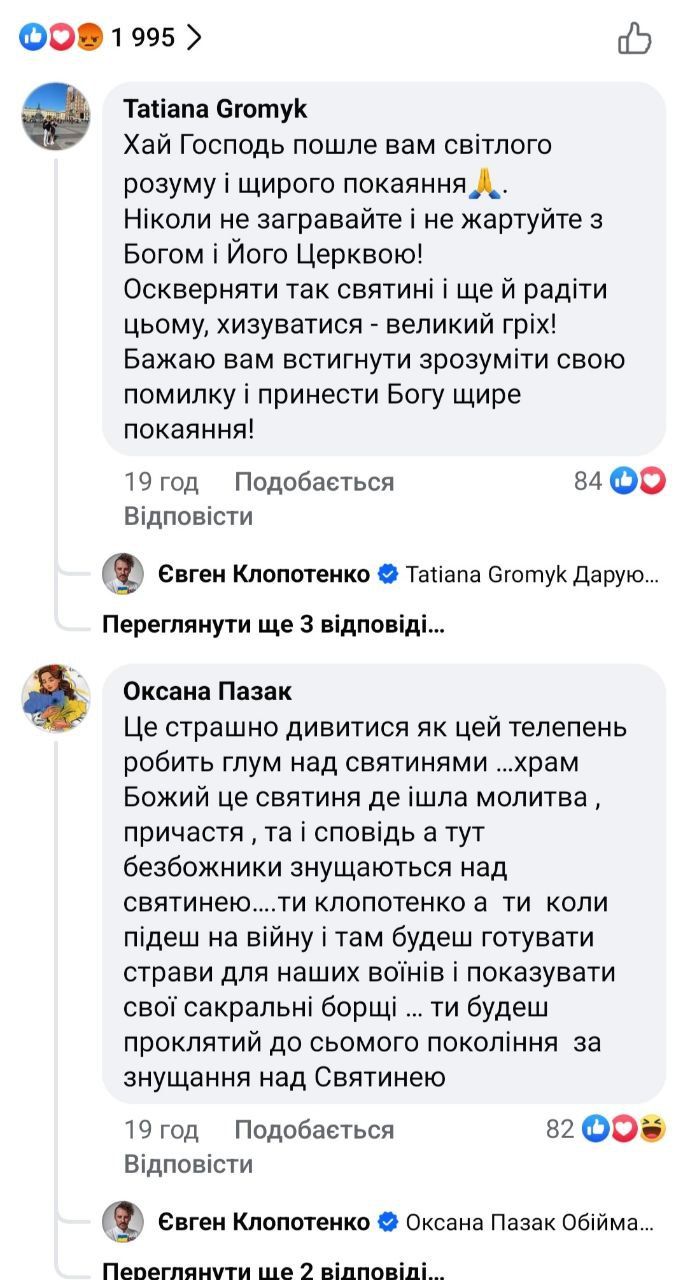
Task: Tap the thumbs-up like icon at top right
Action: [635, 38]
